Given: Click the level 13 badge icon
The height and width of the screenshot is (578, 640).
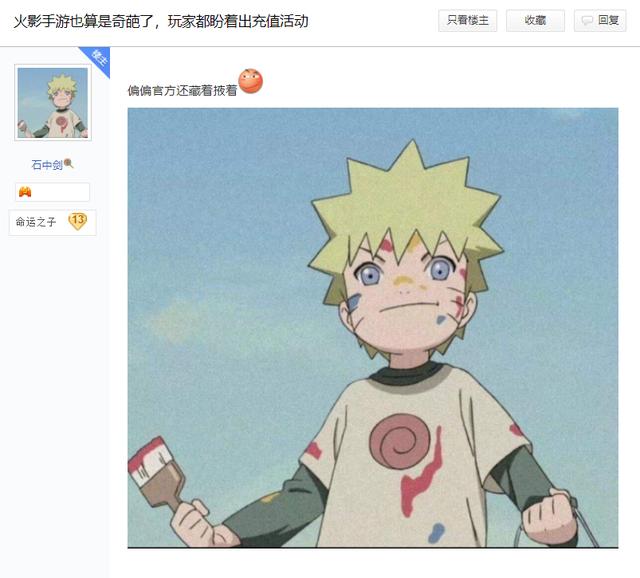Looking at the screenshot, I should pyautogui.click(x=78, y=221).
